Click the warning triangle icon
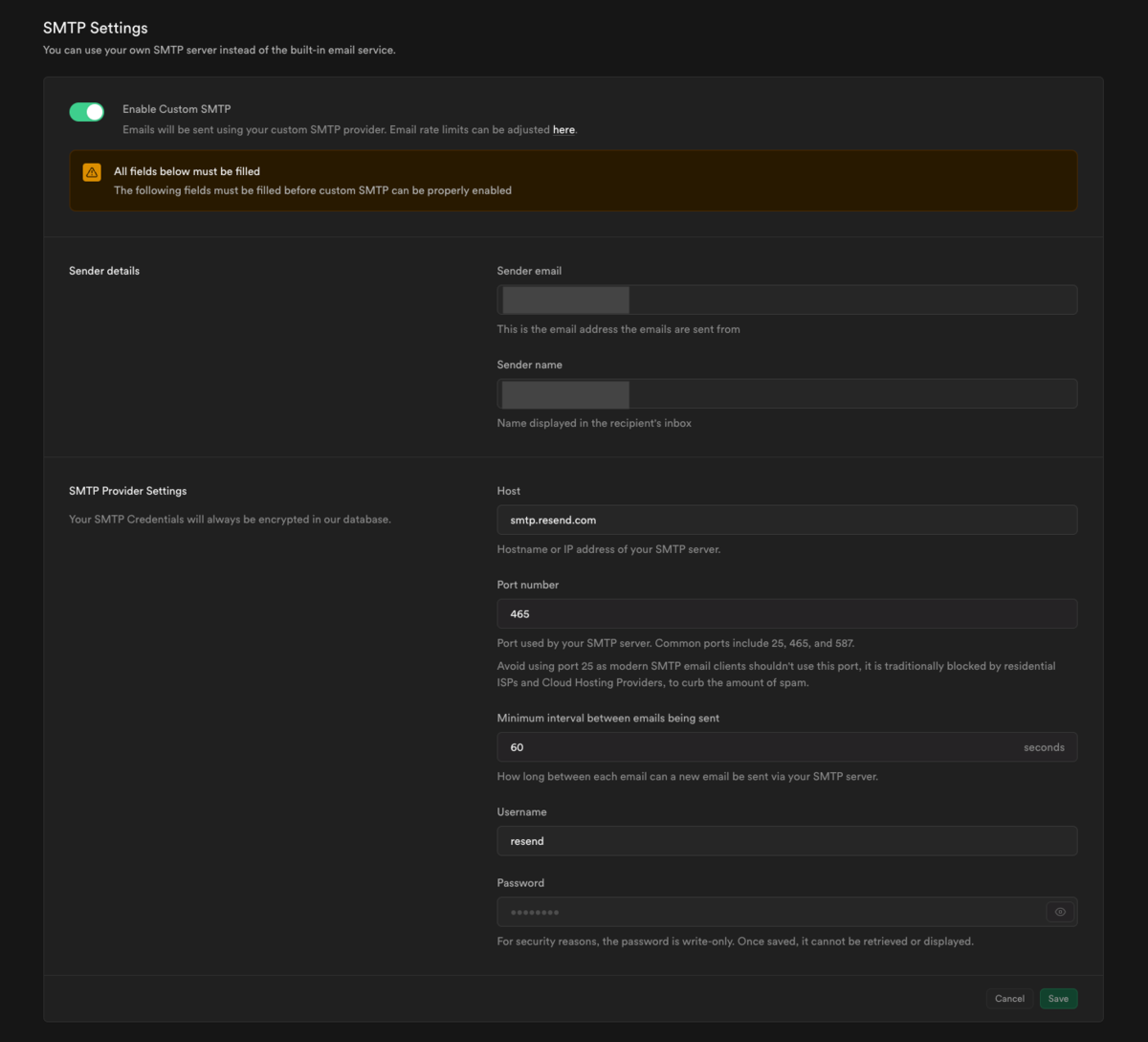1148x1042 pixels. coord(92,172)
